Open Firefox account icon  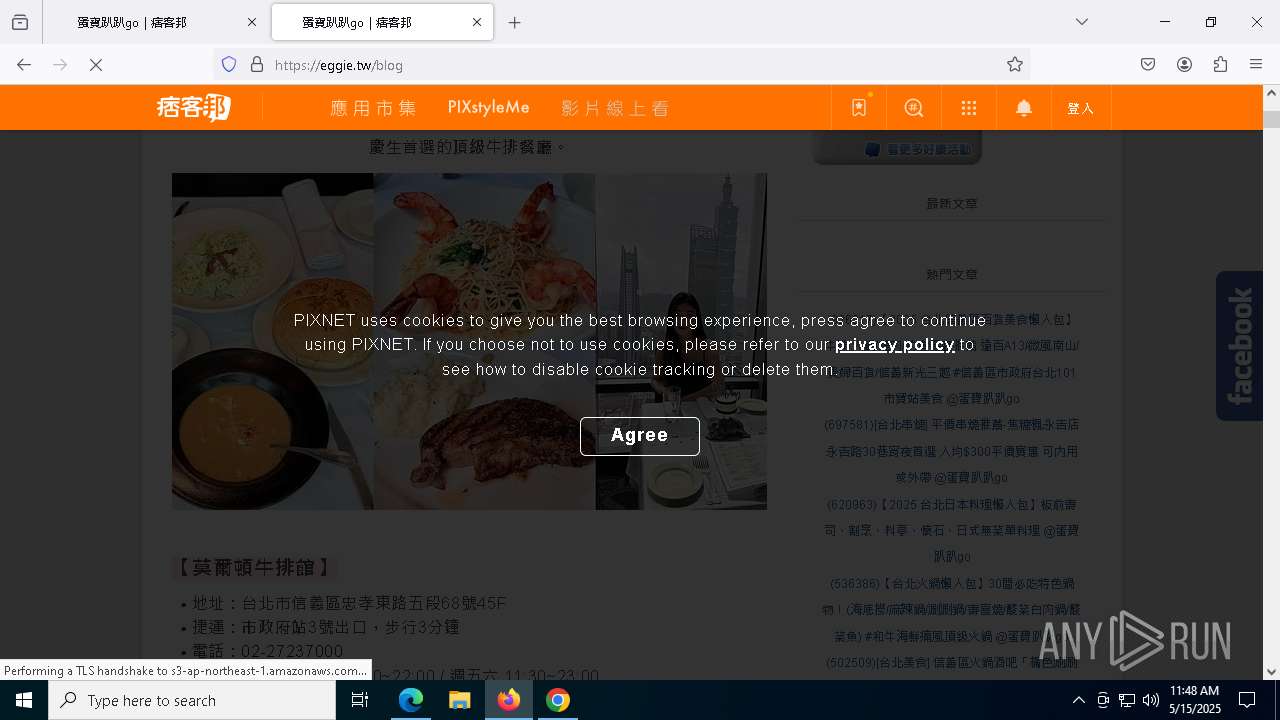[x=1184, y=65]
